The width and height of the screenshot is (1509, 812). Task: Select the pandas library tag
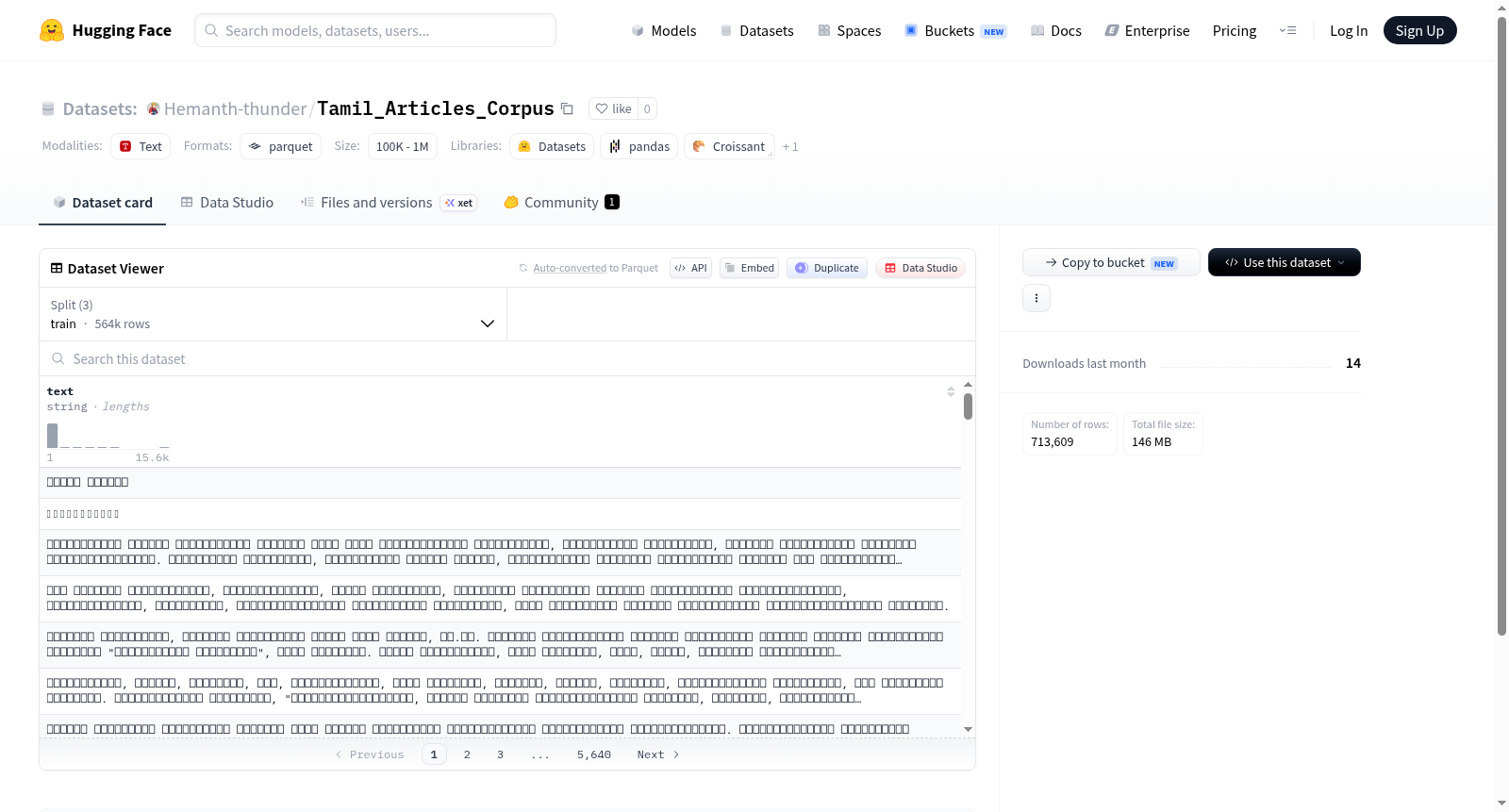pyautogui.click(x=639, y=146)
